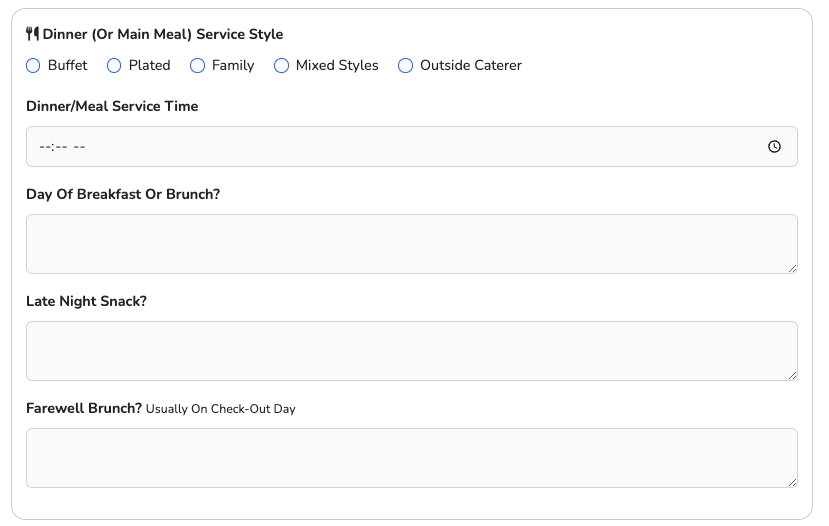This screenshot has width=829, height=526.
Task: Choose the Outside Caterer option
Action: [x=406, y=66]
